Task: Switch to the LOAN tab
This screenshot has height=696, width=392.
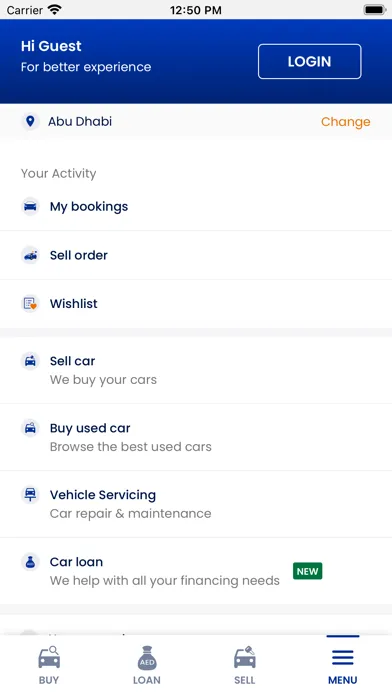Action: coord(147,665)
